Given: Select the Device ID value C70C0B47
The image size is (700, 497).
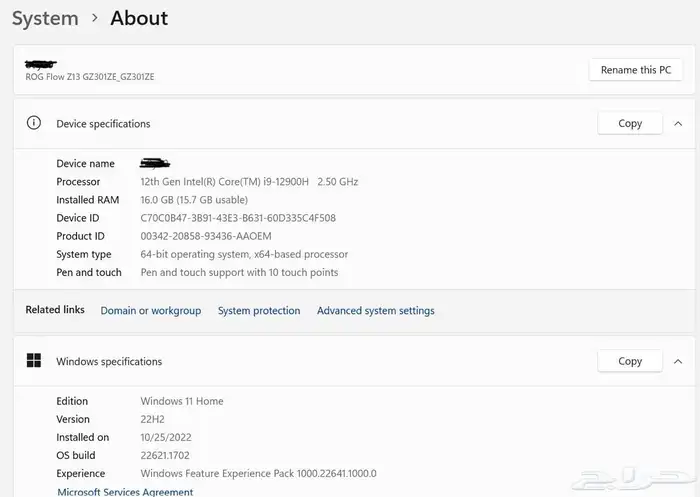Looking at the screenshot, I should [x=238, y=218].
